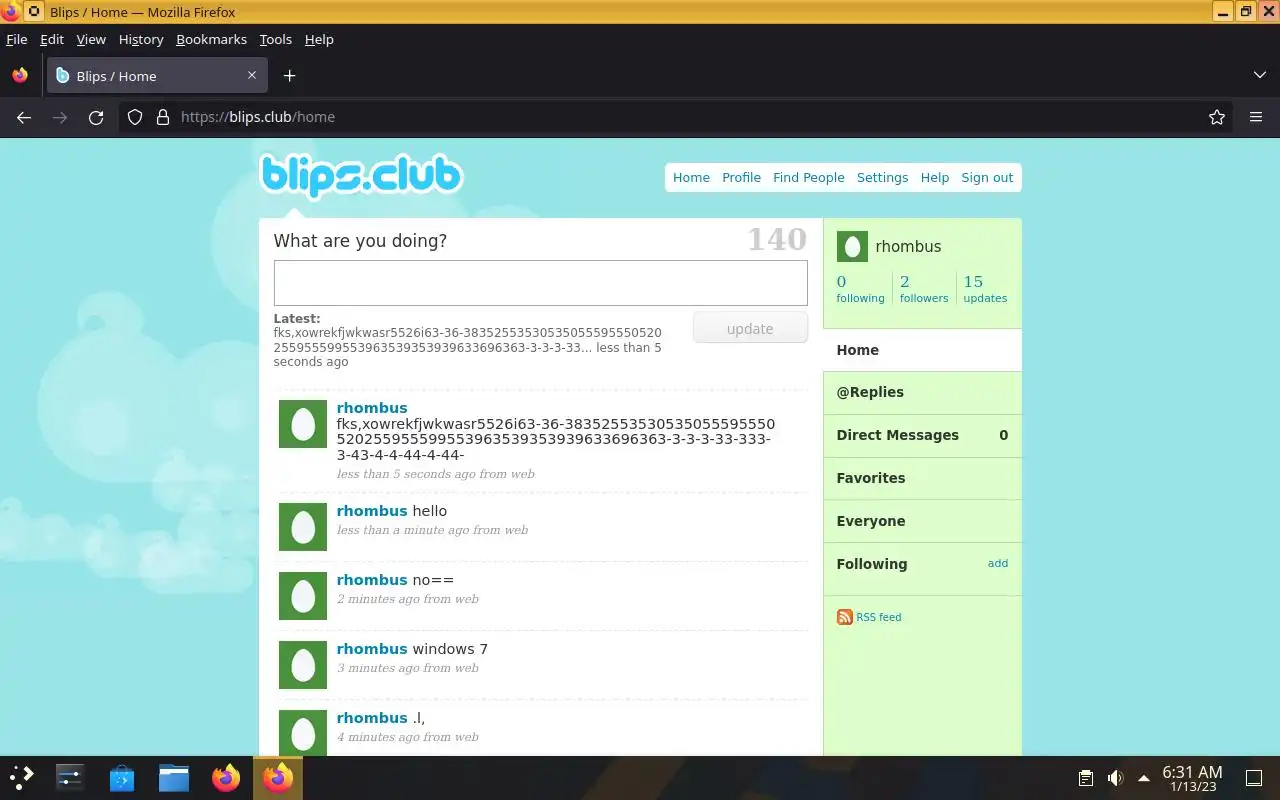1280x800 pixels.
Task: Click rhombus avatar in sidebar profile
Action: point(852,247)
